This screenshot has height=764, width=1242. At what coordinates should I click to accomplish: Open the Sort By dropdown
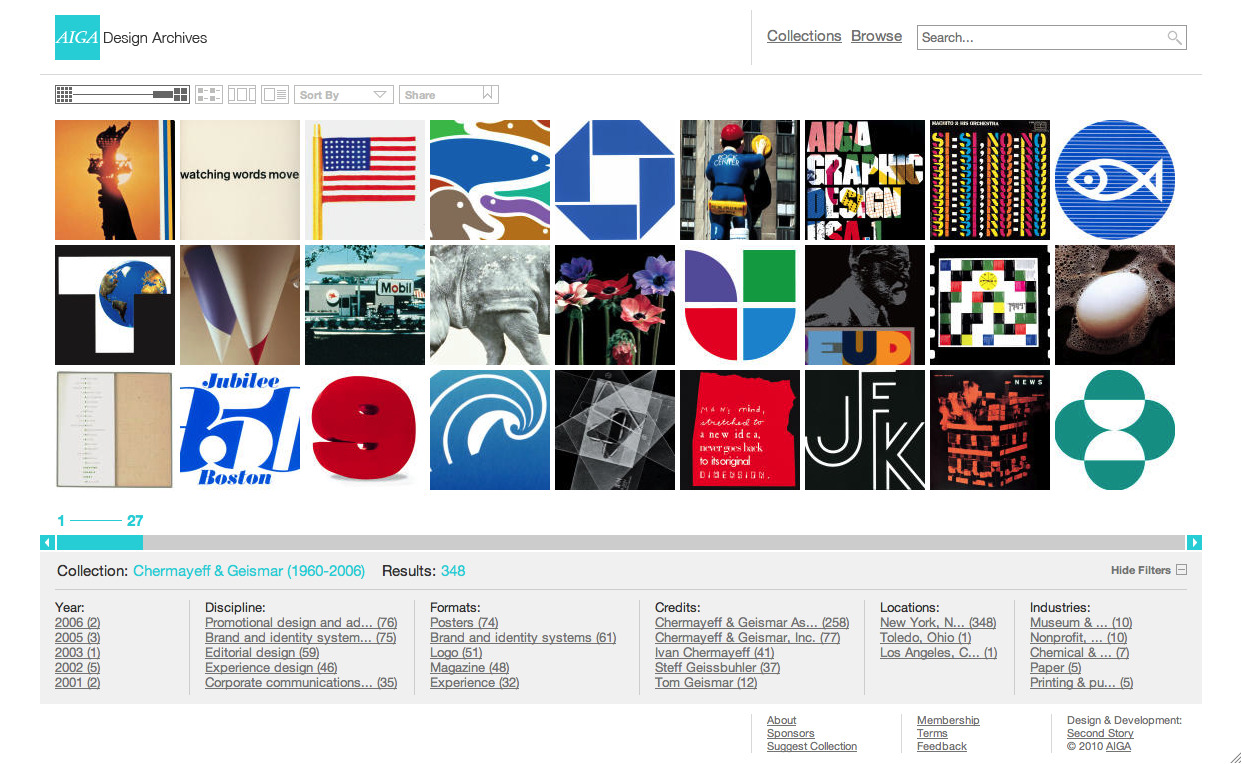343,94
